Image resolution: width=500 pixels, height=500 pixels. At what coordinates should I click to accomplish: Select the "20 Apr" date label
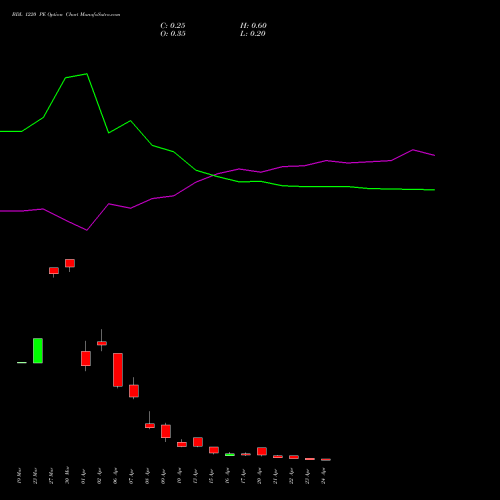point(259,476)
